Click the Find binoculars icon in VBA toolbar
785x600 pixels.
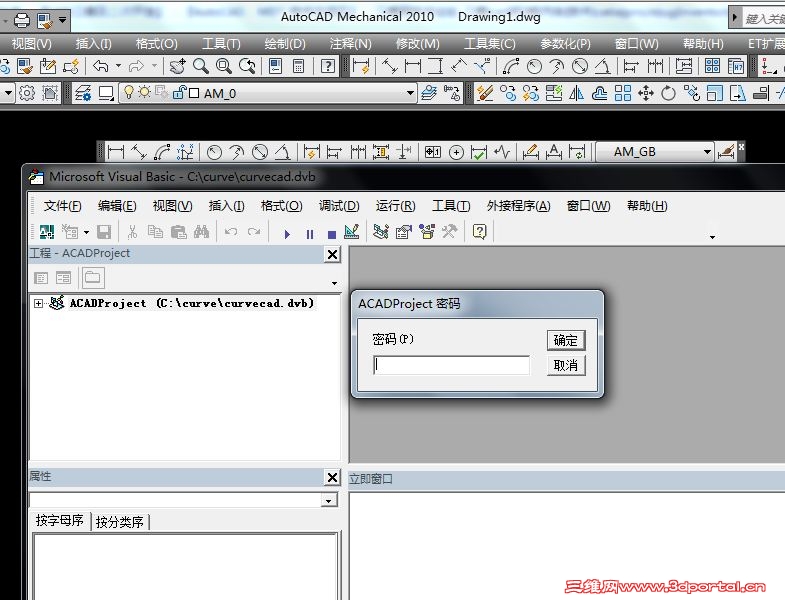point(201,232)
